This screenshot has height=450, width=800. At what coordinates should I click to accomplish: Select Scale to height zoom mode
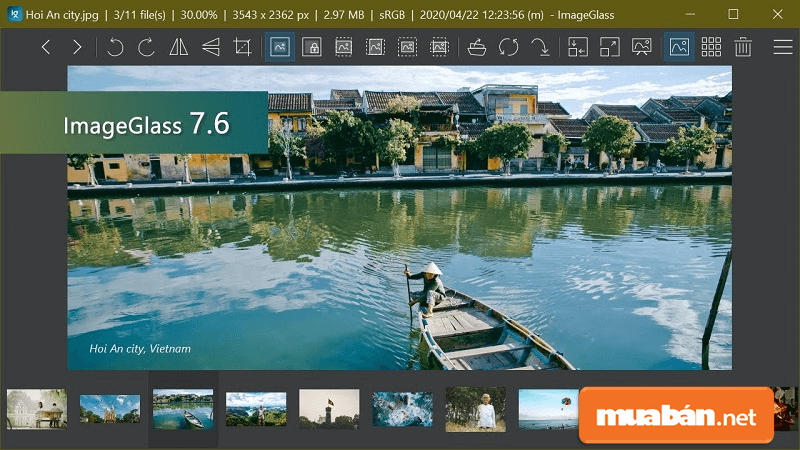pyautogui.click(x=375, y=47)
